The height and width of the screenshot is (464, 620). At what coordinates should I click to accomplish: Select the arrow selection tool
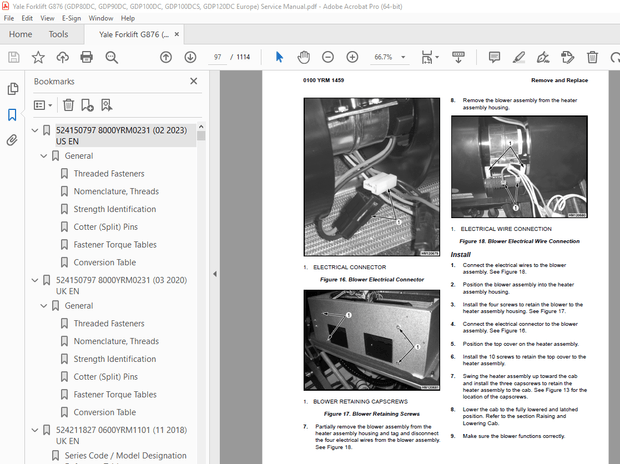point(279,57)
